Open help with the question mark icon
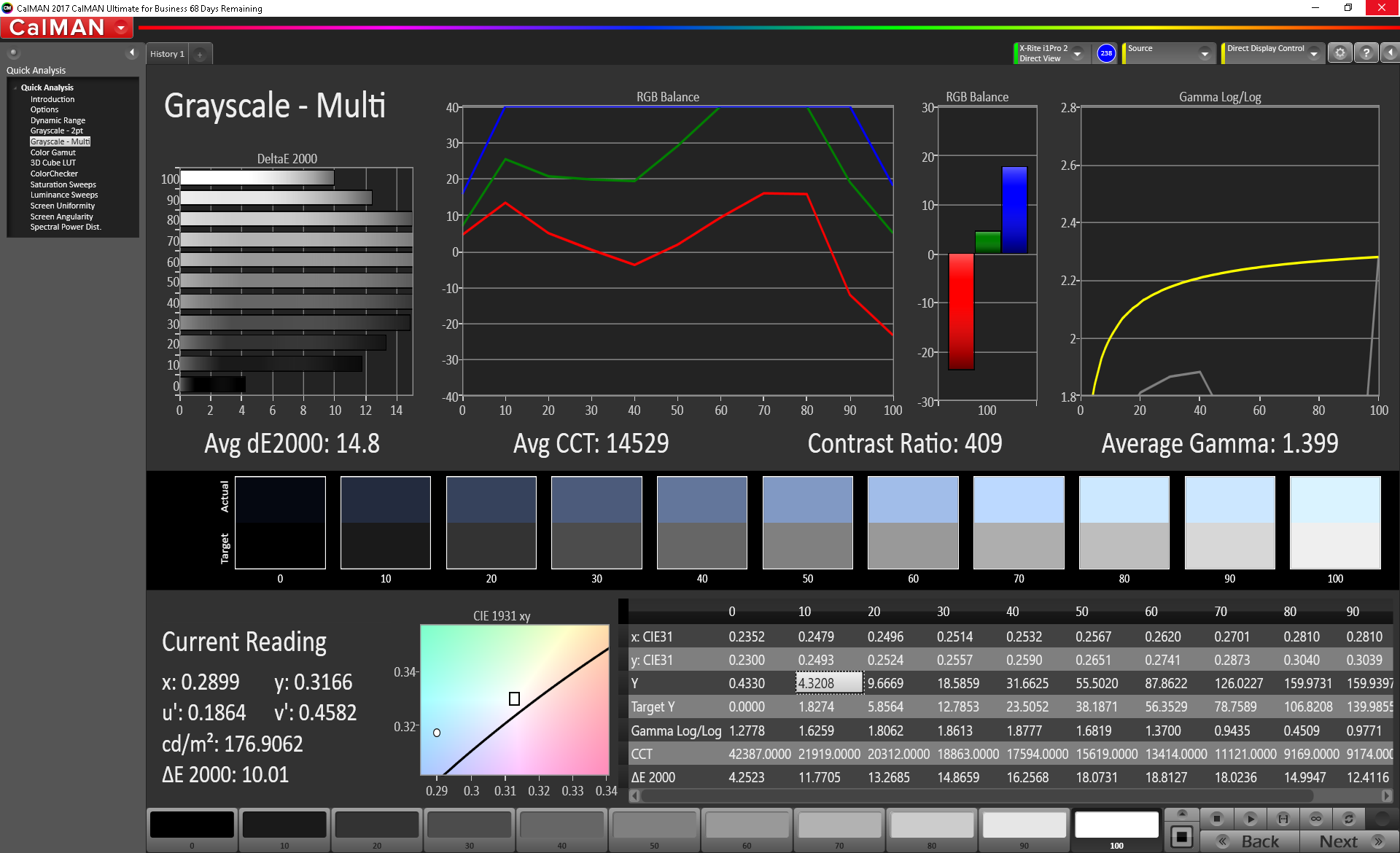Screen dimensions: 1400x853 point(1366,53)
